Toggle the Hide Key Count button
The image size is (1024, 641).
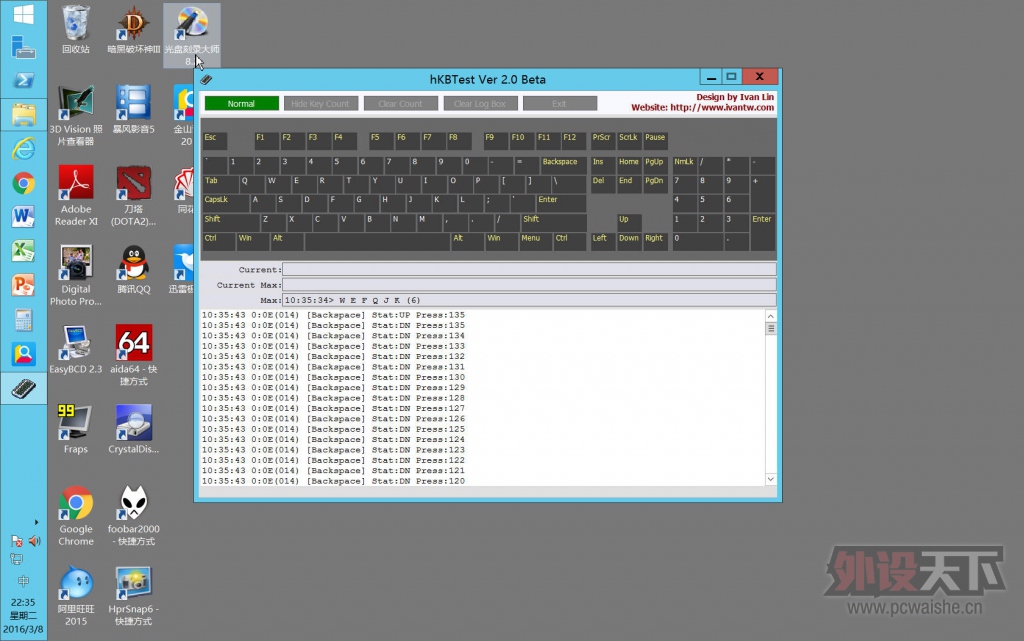click(x=320, y=104)
